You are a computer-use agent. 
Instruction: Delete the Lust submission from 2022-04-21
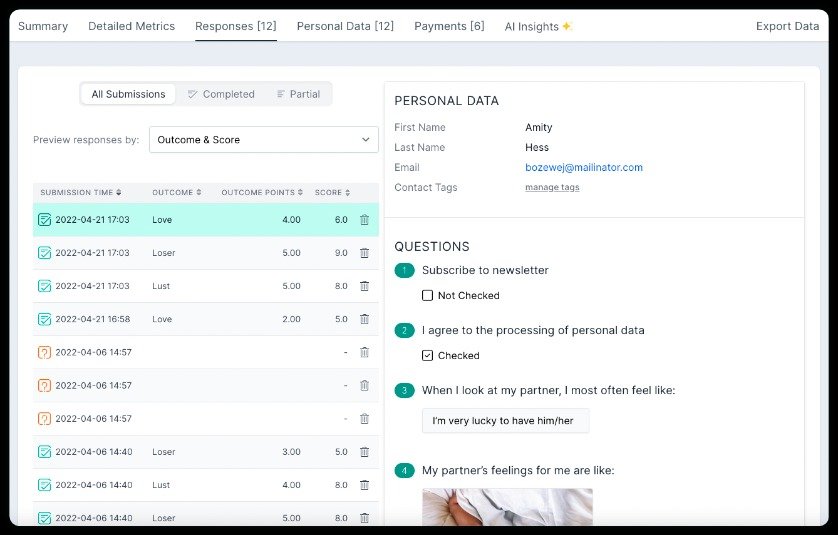pyautogui.click(x=364, y=286)
